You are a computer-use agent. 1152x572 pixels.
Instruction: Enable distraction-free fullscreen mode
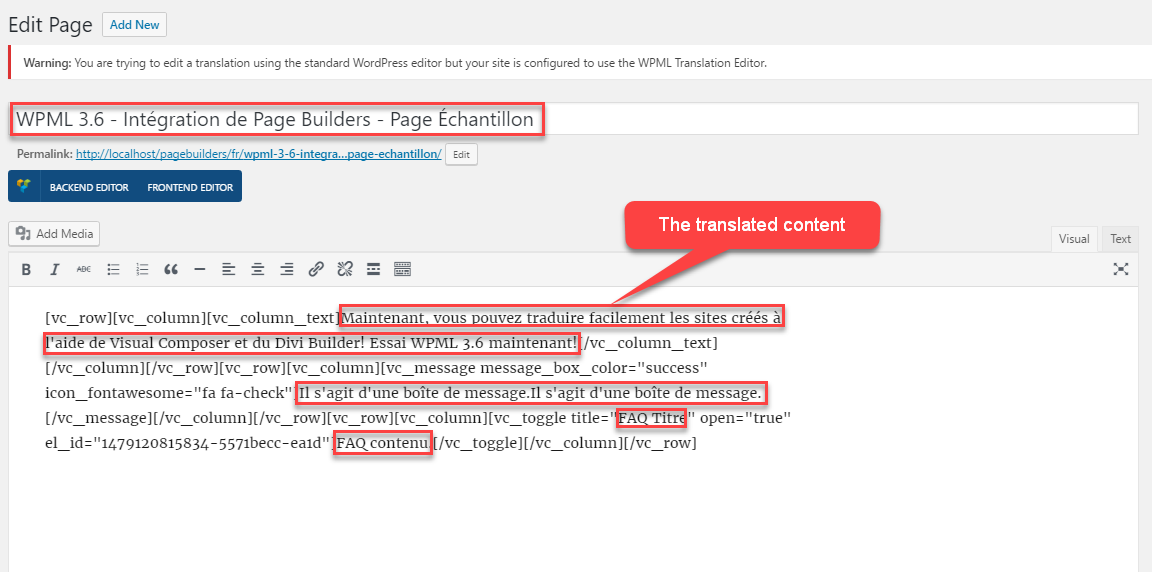tap(1120, 269)
